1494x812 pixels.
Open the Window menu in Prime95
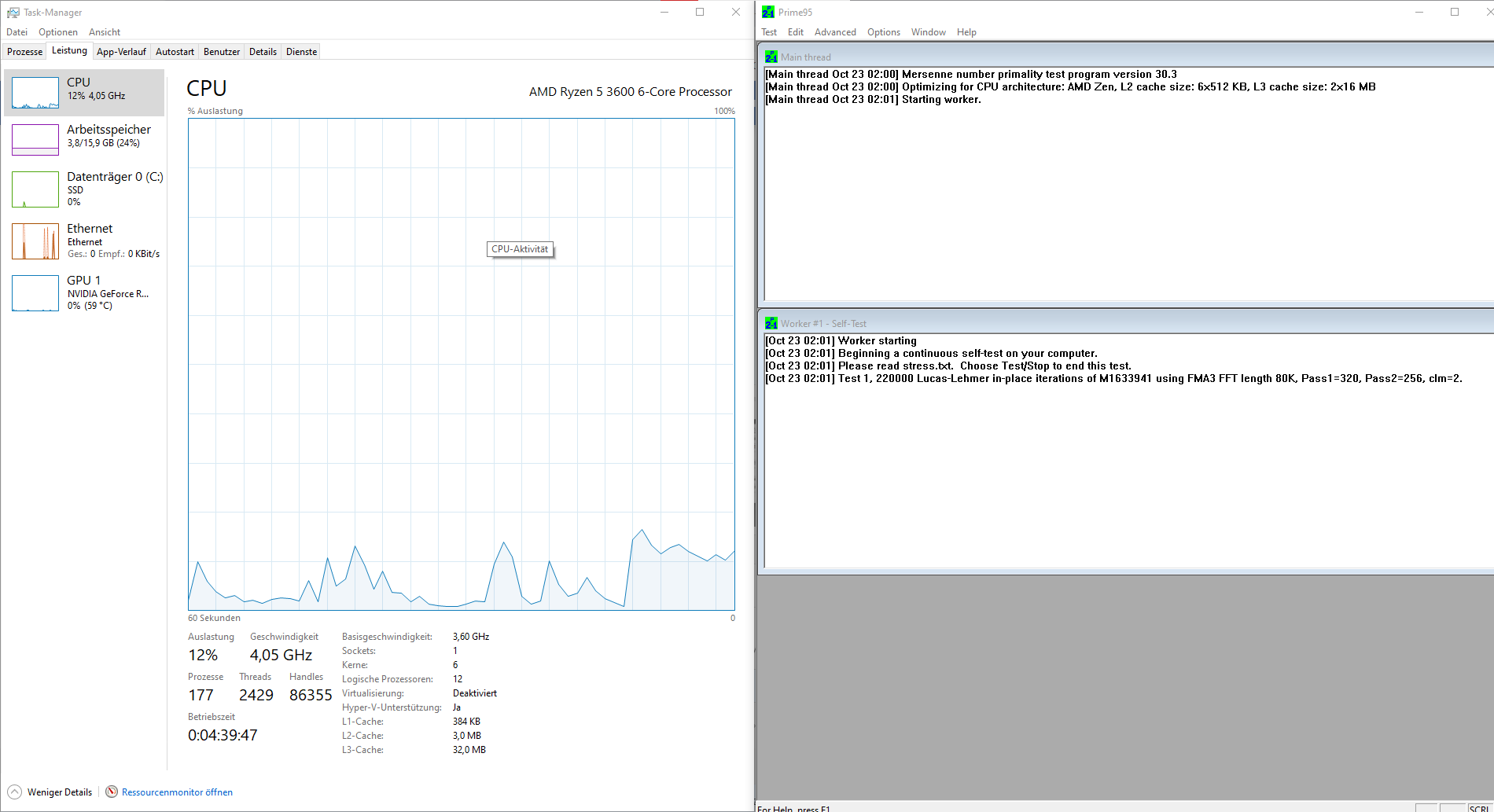click(929, 32)
